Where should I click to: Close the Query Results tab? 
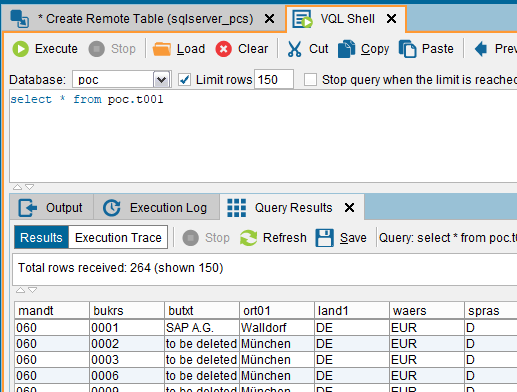pyautogui.click(x=349, y=208)
